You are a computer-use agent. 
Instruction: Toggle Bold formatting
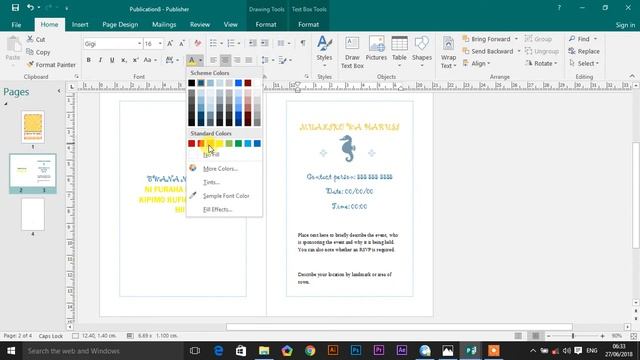[89, 60]
